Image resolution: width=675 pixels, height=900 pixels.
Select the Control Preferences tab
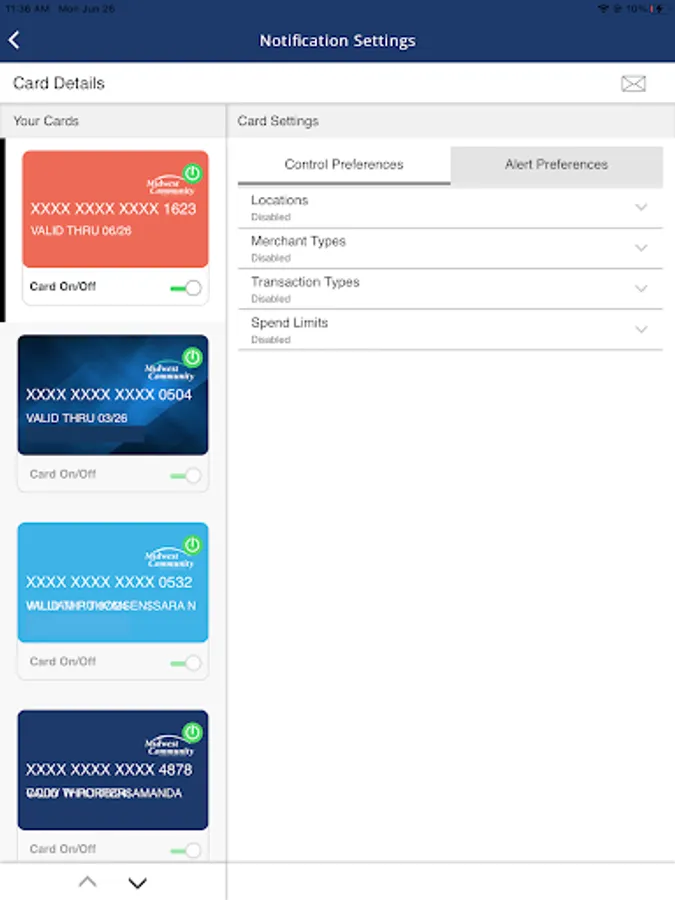pyautogui.click(x=344, y=165)
